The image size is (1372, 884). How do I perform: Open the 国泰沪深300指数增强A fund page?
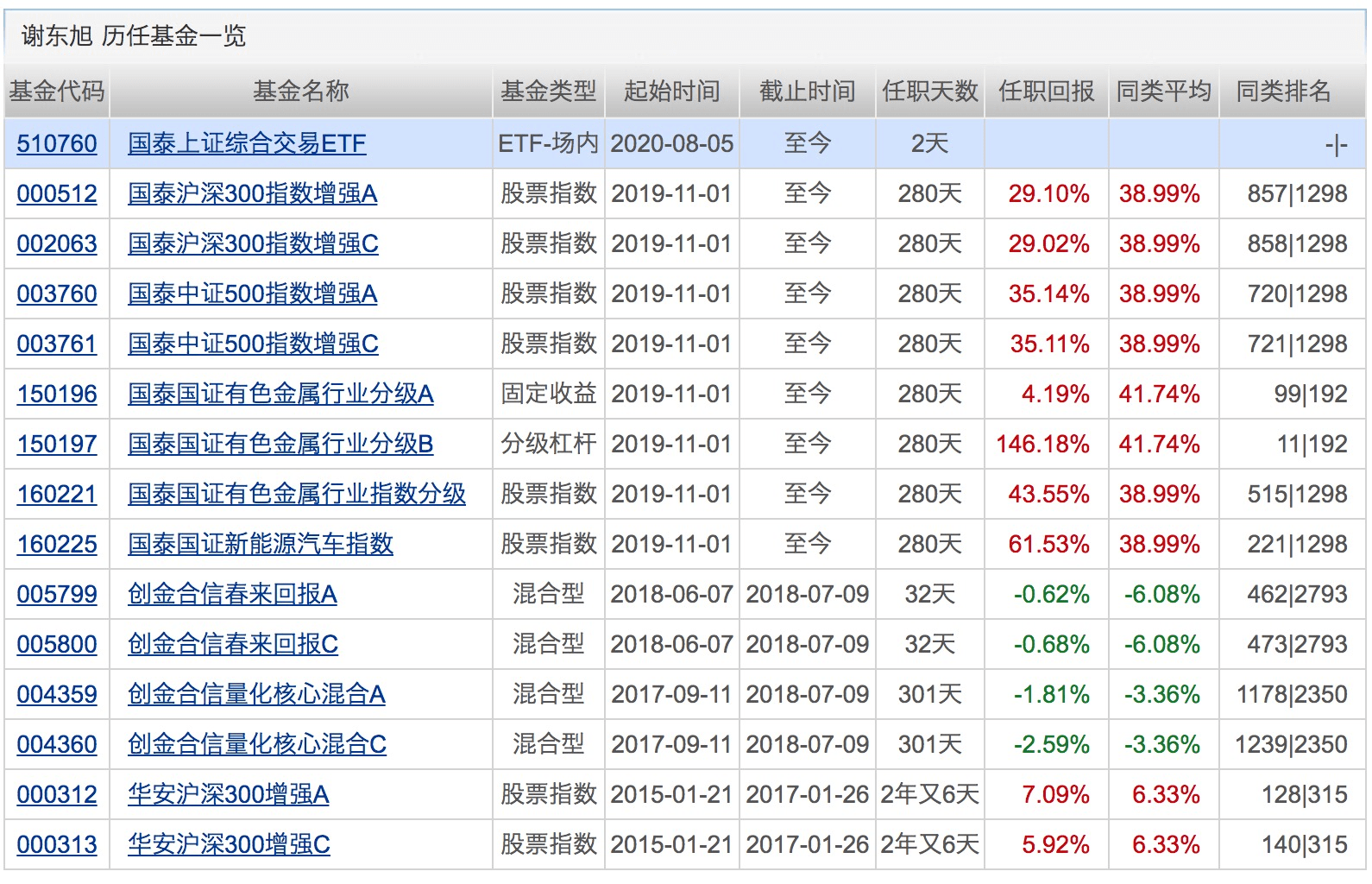click(253, 193)
